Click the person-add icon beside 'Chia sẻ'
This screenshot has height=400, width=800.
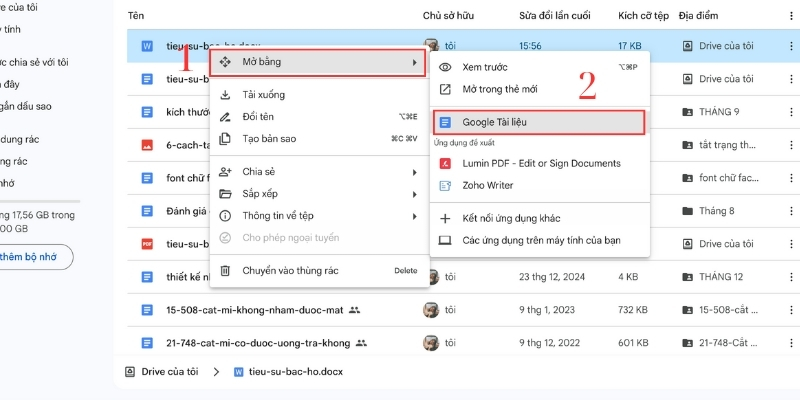[x=225, y=172]
